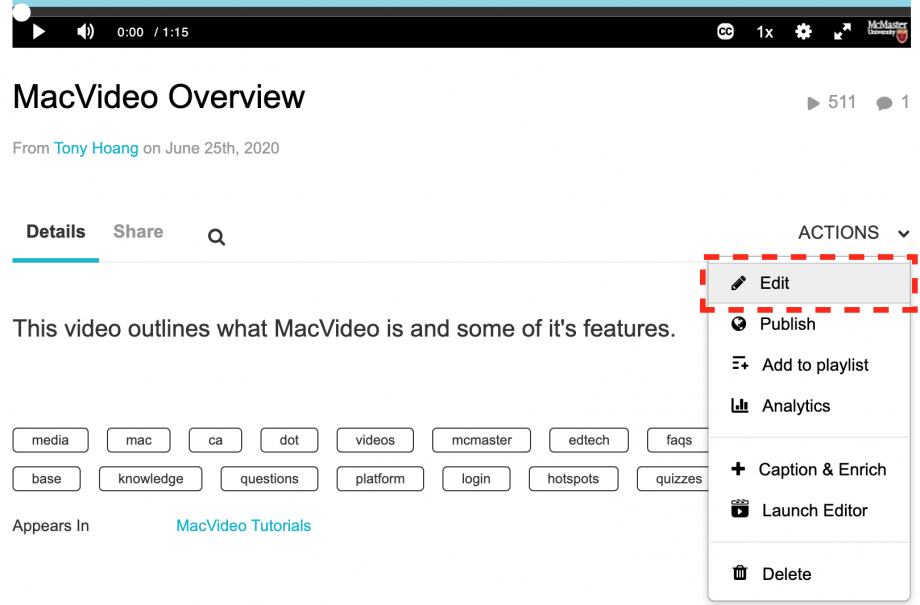This screenshot has width=920, height=605.
Task: Open Analytics from the Actions menu
Action: (x=809, y=406)
